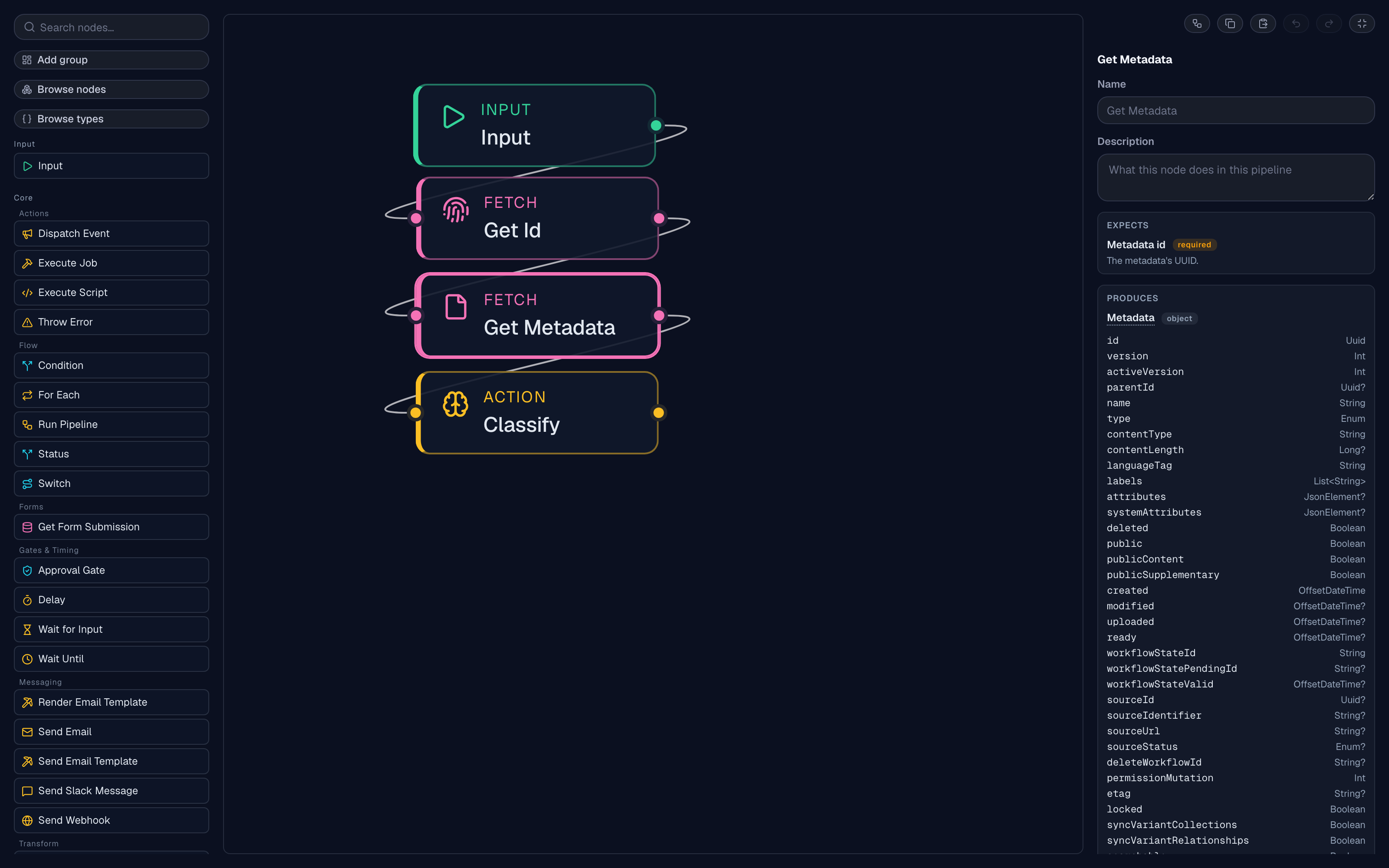Image resolution: width=1389 pixels, height=868 pixels.
Task: Choose the Wait Until node
Action: (112, 659)
